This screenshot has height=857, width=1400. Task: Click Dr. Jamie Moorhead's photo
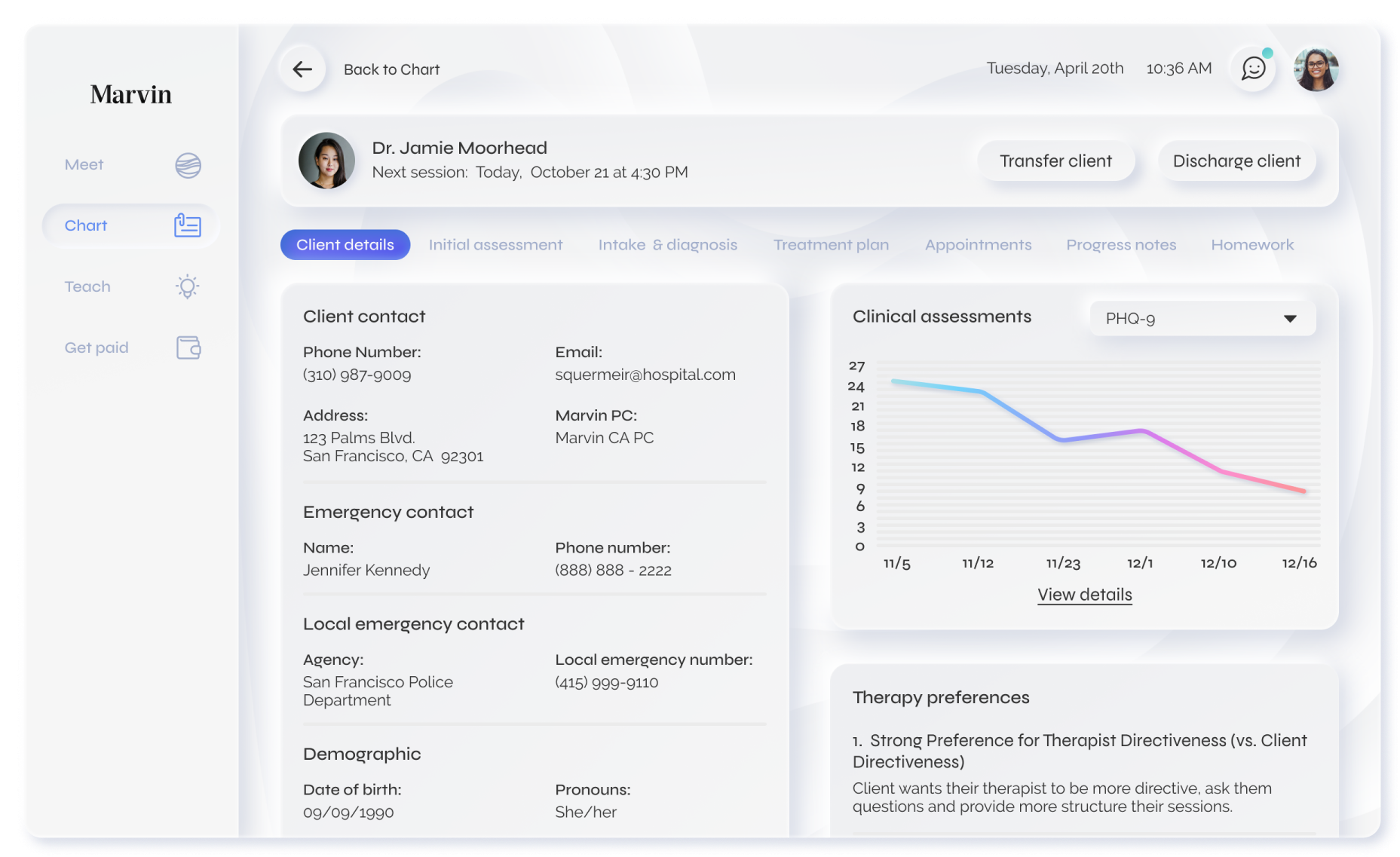[326, 161]
